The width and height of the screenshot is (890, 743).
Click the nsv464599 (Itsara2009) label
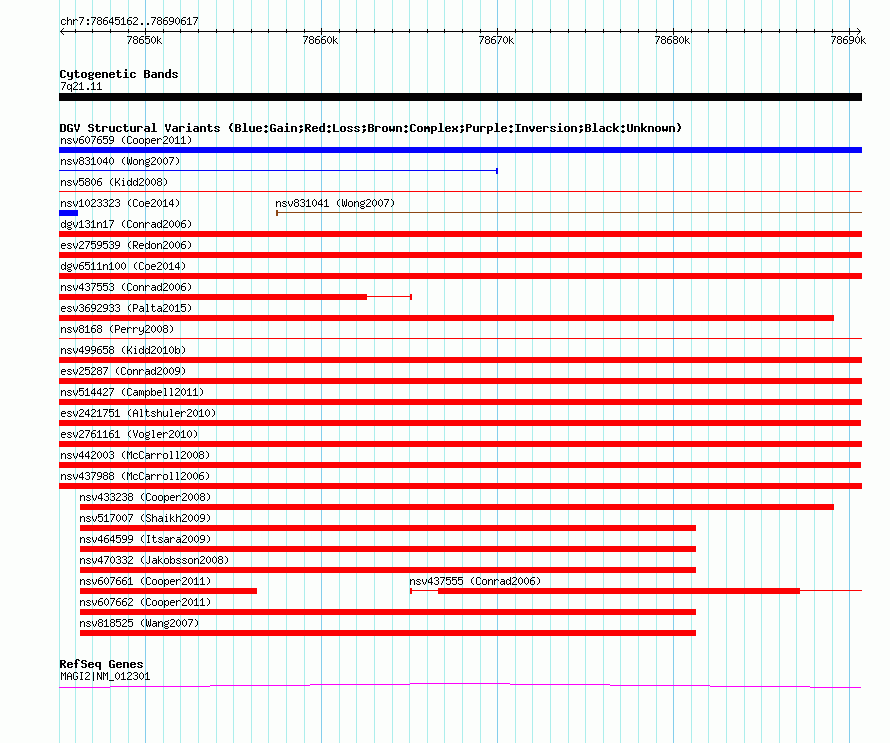point(145,539)
